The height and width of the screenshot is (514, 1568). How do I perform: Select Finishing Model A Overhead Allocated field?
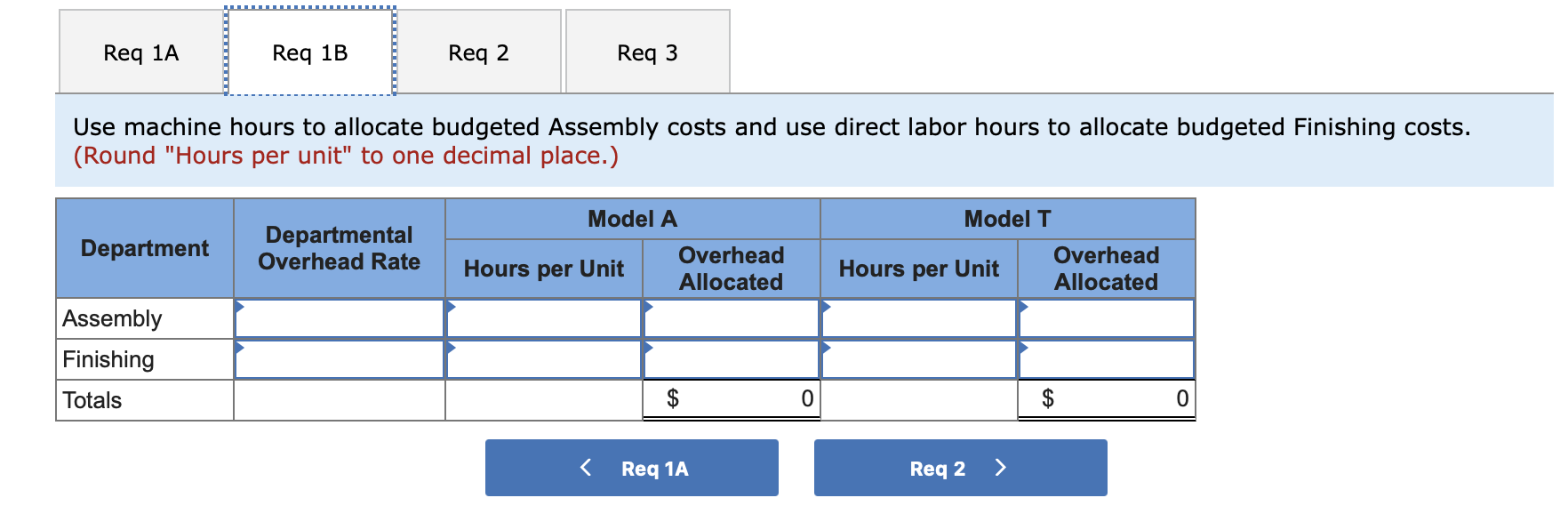click(x=732, y=359)
